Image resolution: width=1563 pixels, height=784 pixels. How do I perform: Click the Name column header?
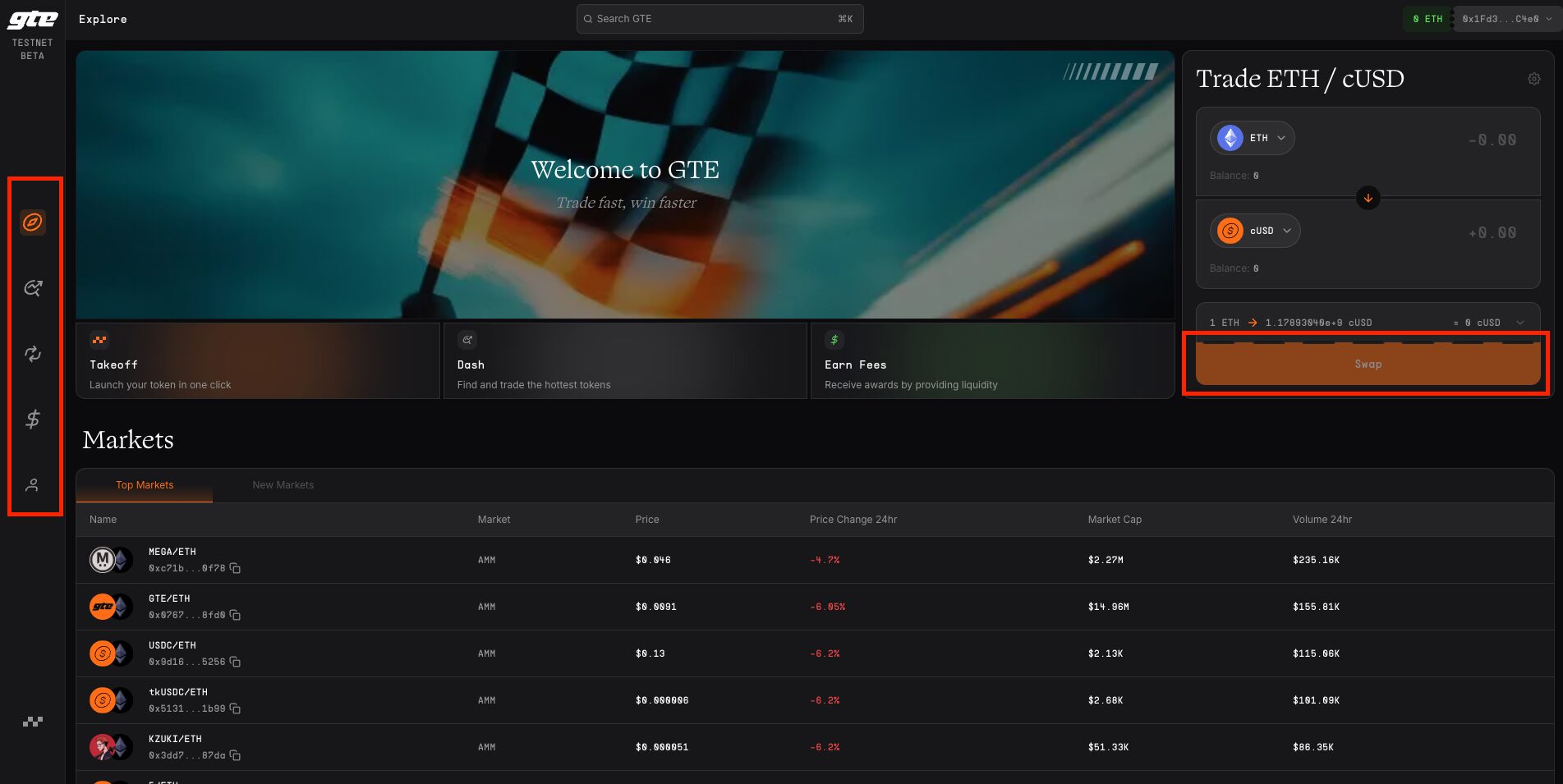[103, 520]
